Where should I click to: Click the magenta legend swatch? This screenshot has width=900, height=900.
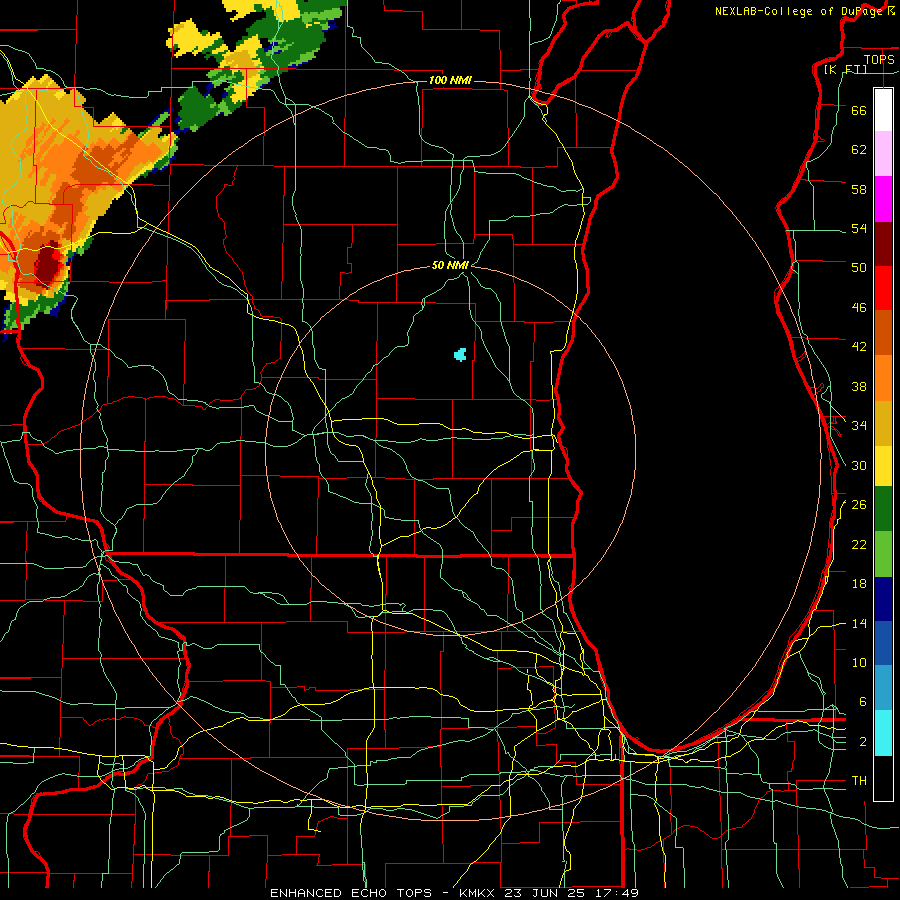click(883, 199)
